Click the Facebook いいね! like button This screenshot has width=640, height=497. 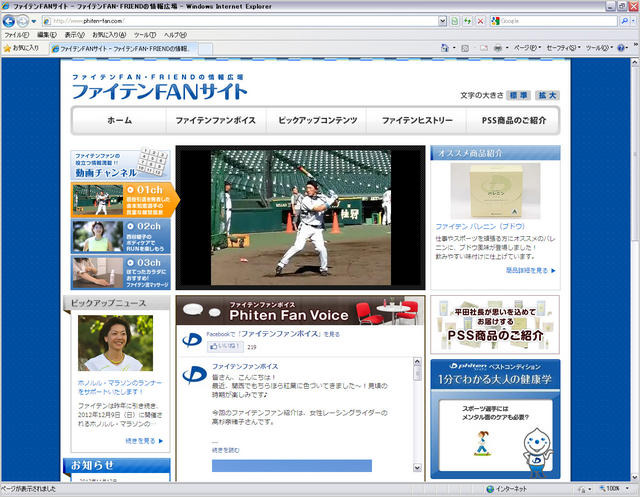click(x=225, y=346)
